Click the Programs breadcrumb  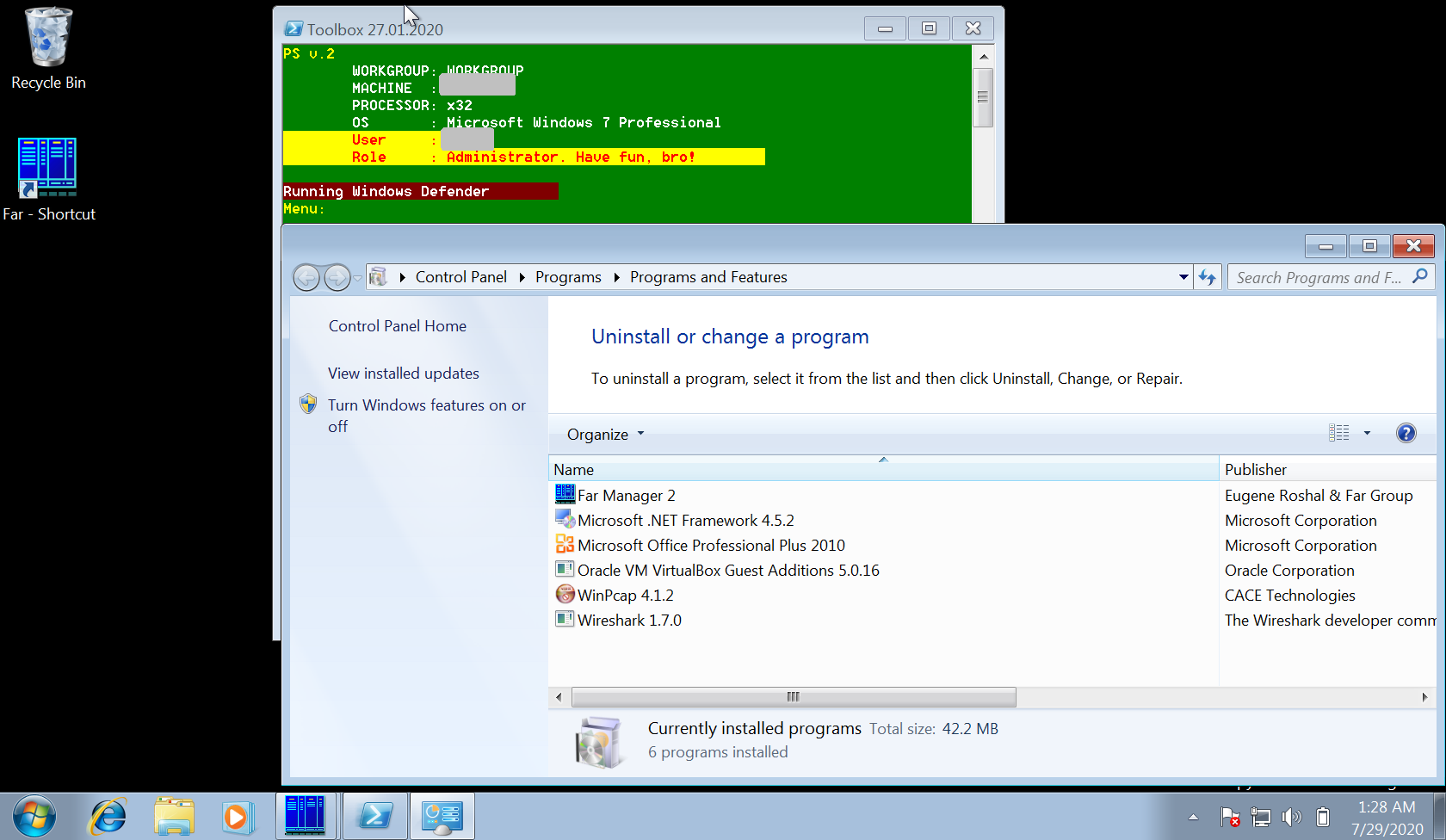[568, 277]
